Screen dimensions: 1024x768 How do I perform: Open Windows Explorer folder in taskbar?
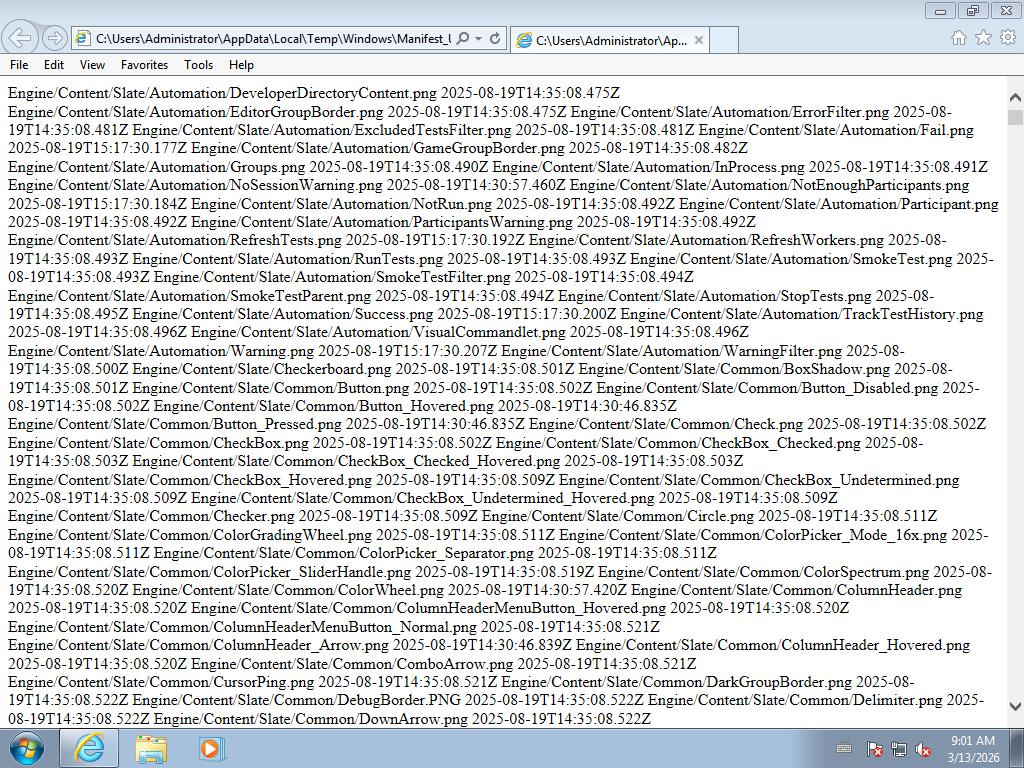151,748
